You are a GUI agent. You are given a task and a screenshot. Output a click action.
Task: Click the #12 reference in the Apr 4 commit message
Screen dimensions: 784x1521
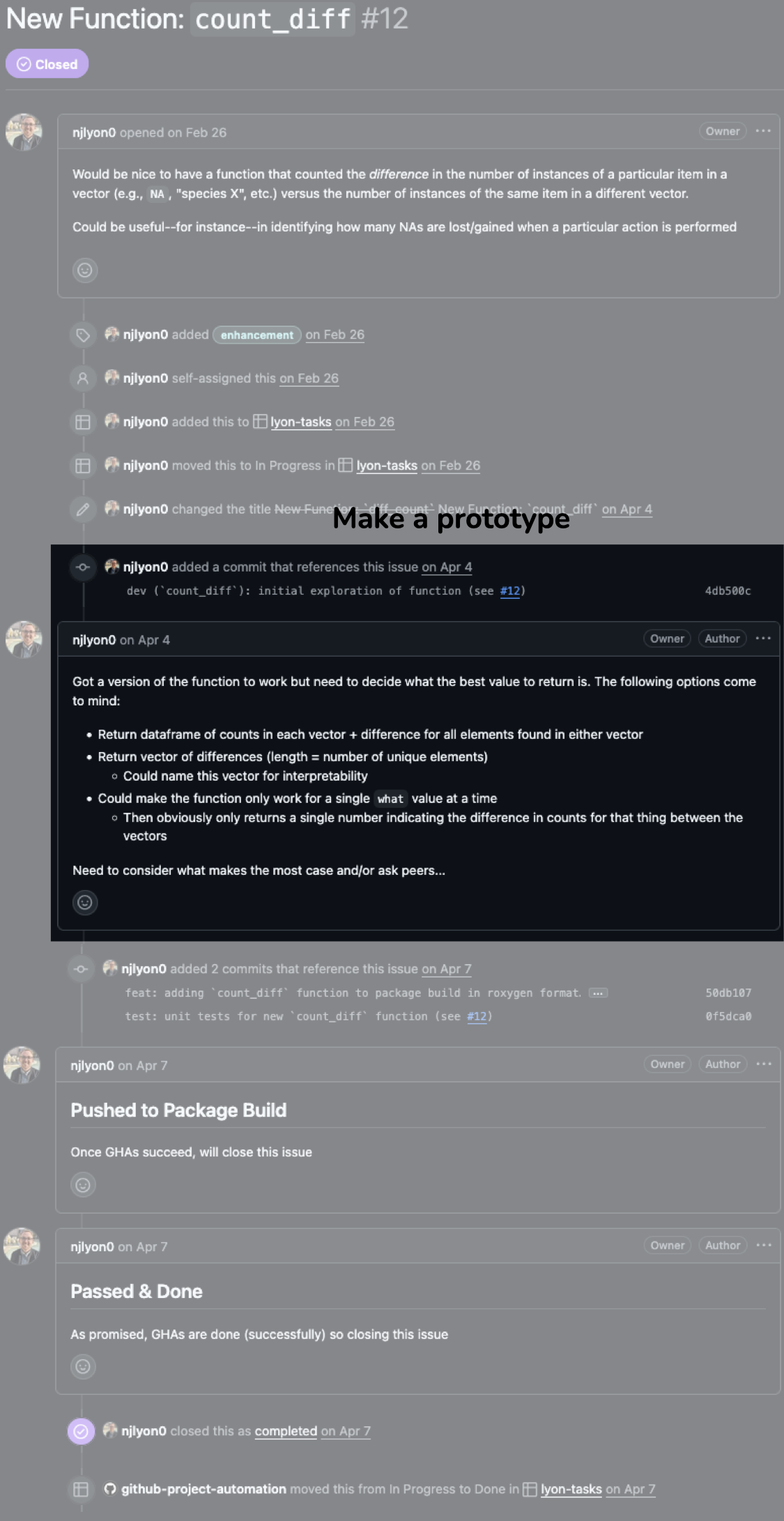click(x=510, y=591)
